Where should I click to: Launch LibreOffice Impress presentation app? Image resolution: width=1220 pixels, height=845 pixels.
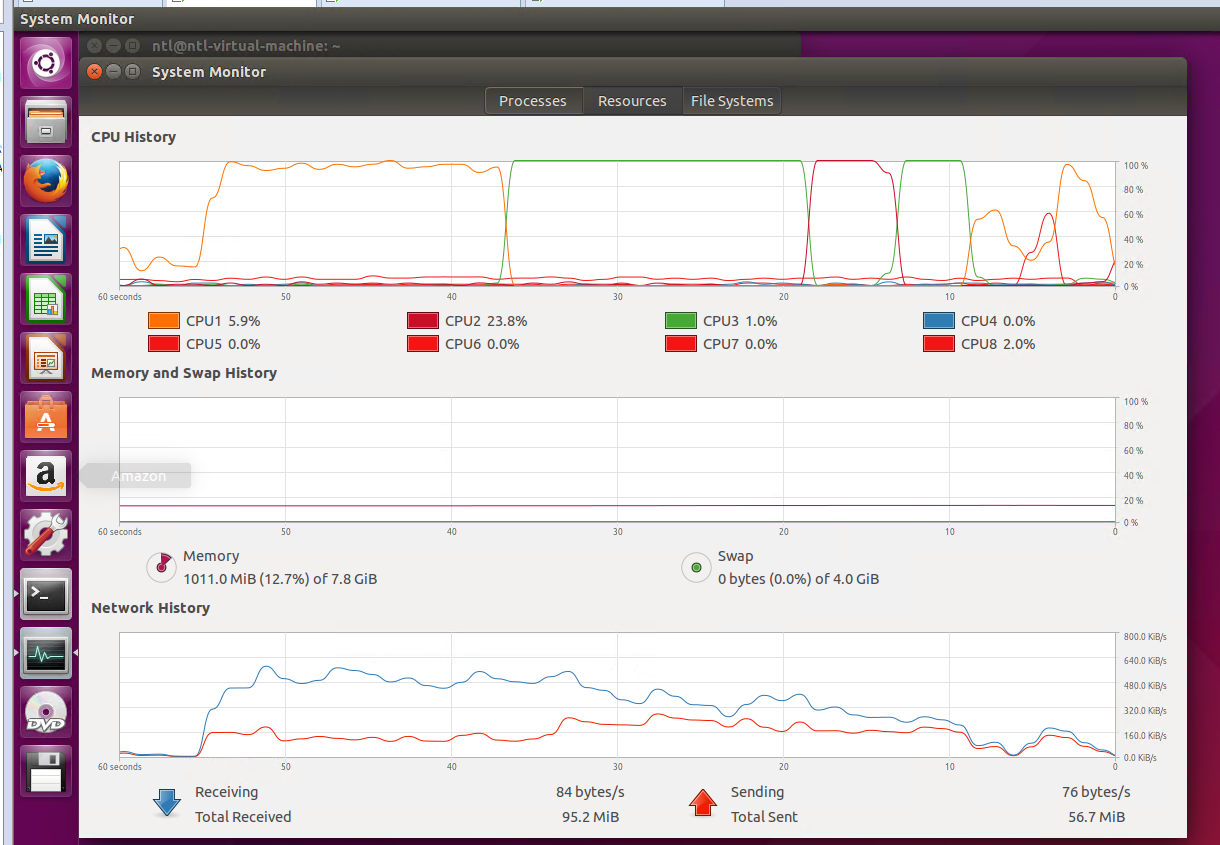[x=46, y=358]
